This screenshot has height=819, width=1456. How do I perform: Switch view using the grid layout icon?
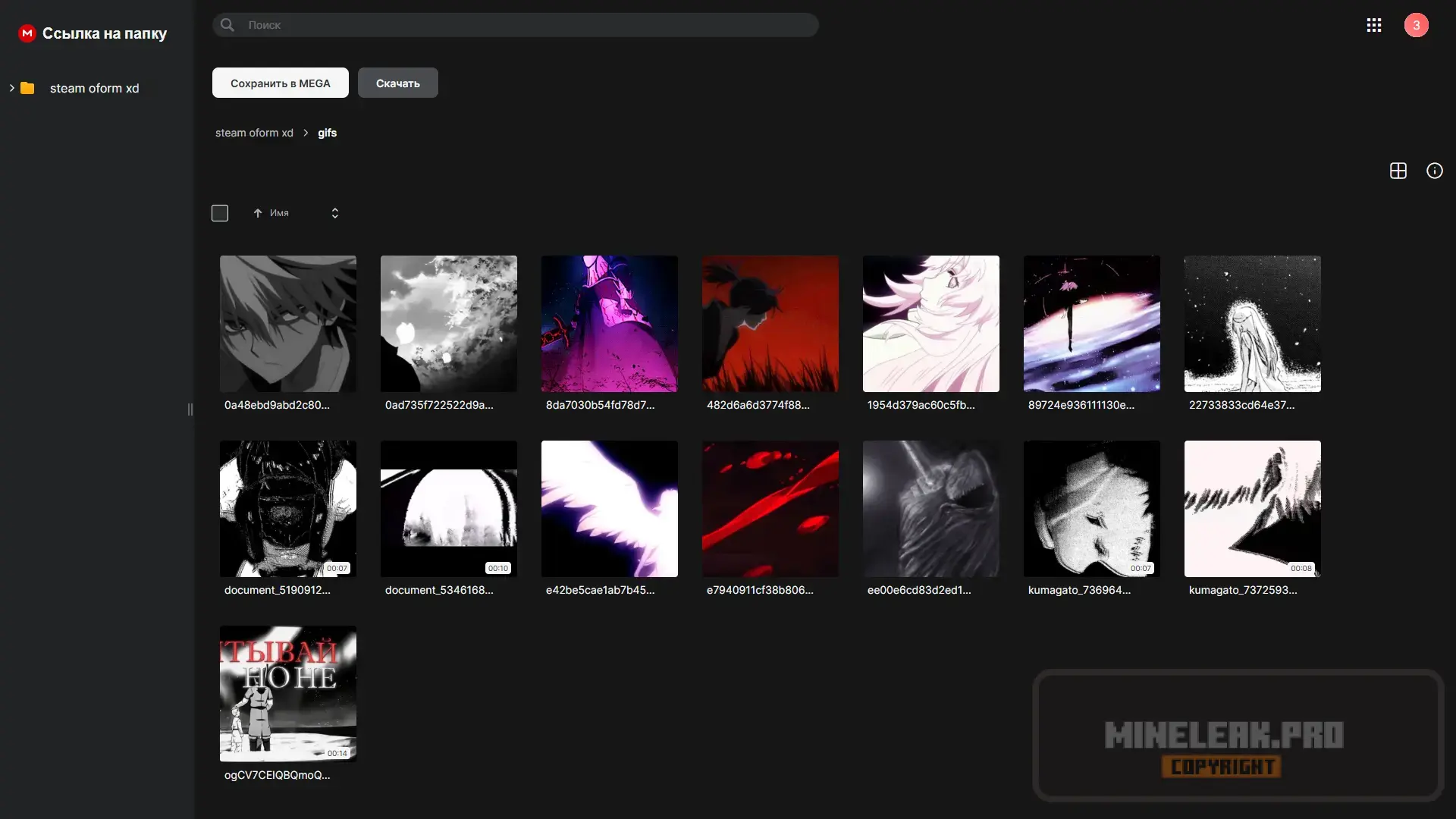click(x=1398, y=171)
